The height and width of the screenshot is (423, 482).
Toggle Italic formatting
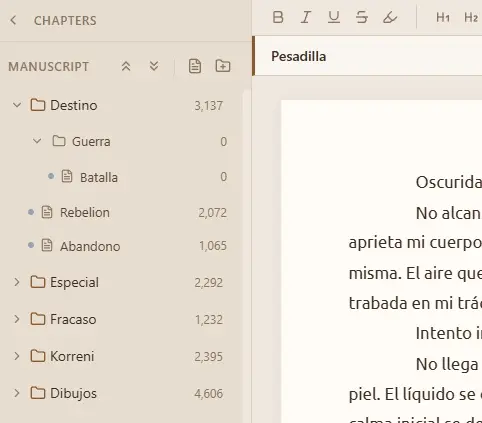point(306,17)
